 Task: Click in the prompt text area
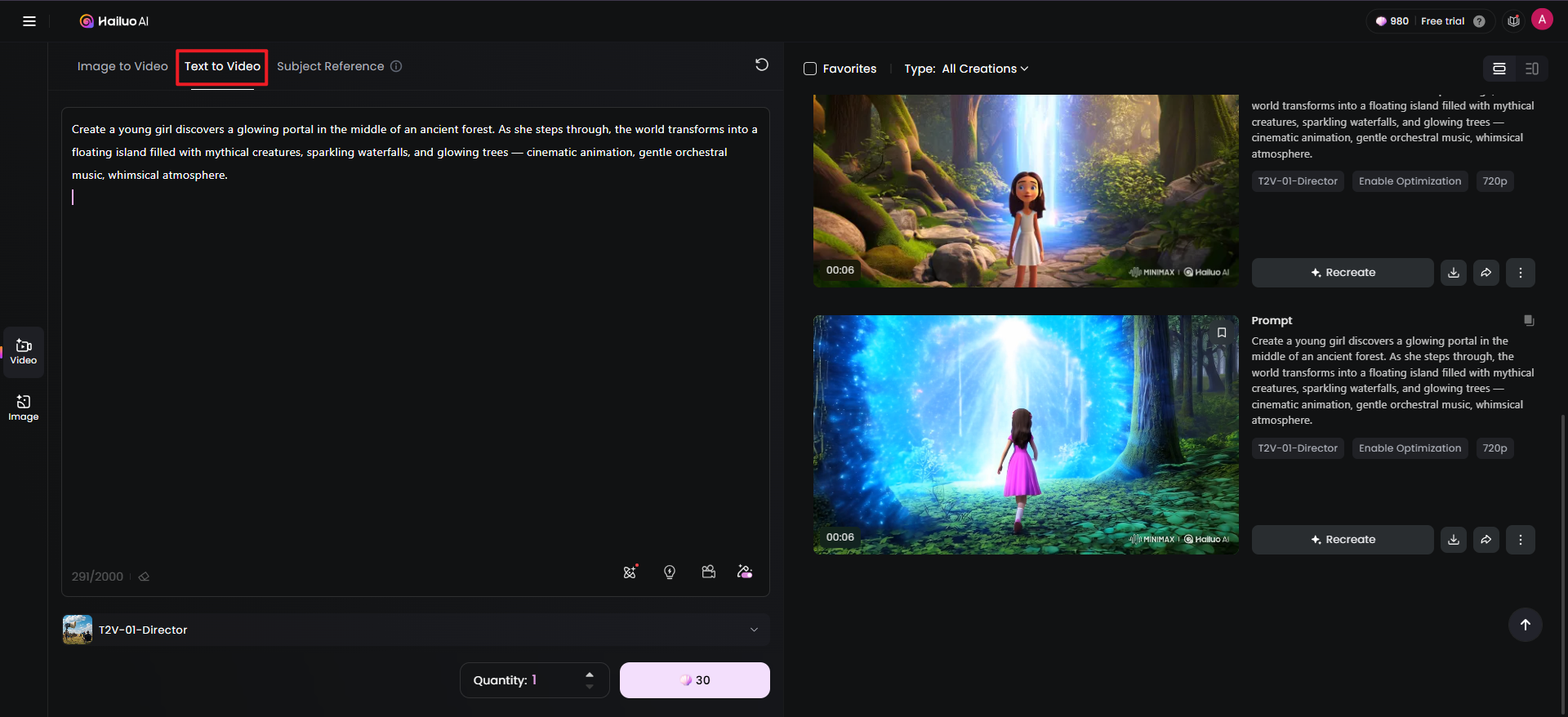tap(416, 351)
